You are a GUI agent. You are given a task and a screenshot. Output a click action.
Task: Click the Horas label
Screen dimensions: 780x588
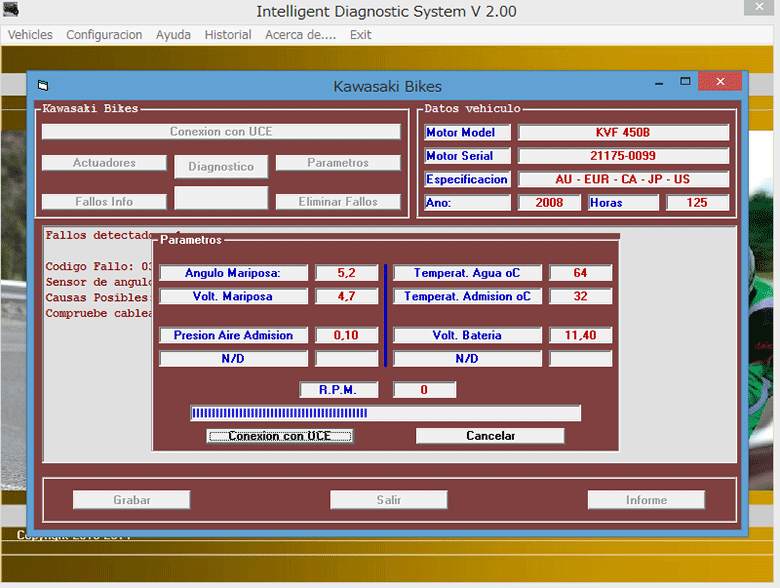623,202
